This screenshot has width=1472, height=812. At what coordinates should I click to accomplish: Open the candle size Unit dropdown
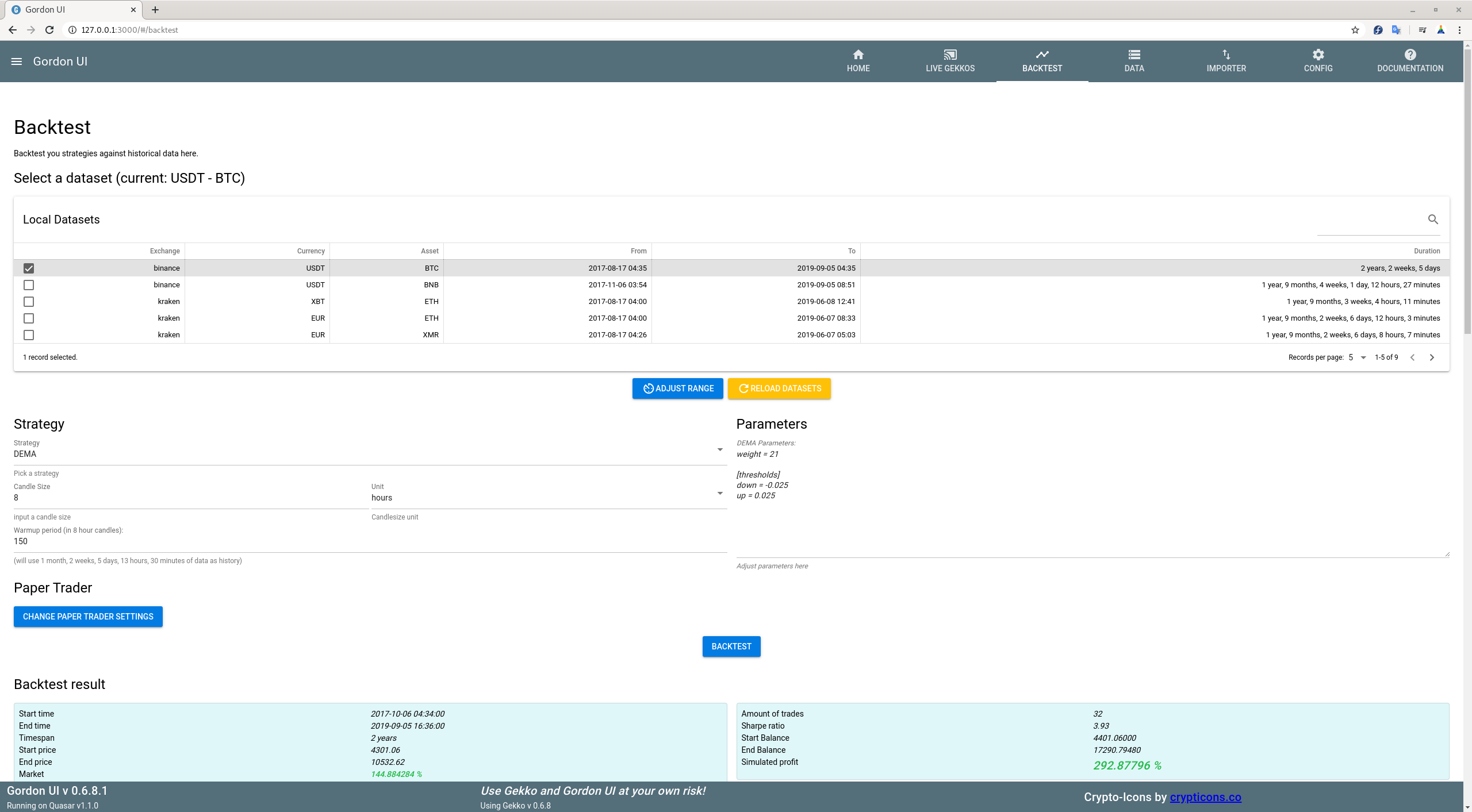(x=719, y=494)
